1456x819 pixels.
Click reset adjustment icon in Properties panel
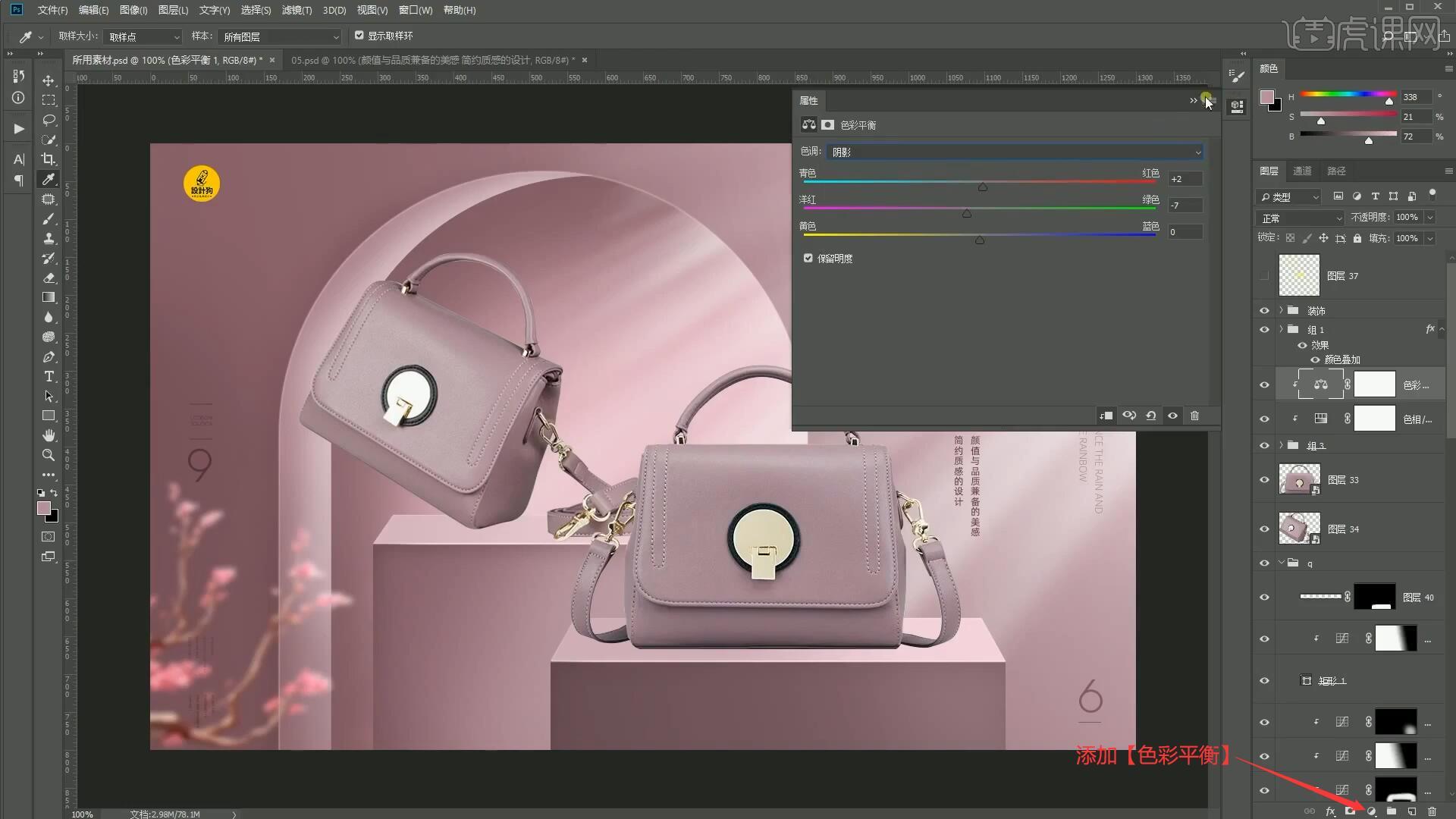click(x=1151, y=416)
